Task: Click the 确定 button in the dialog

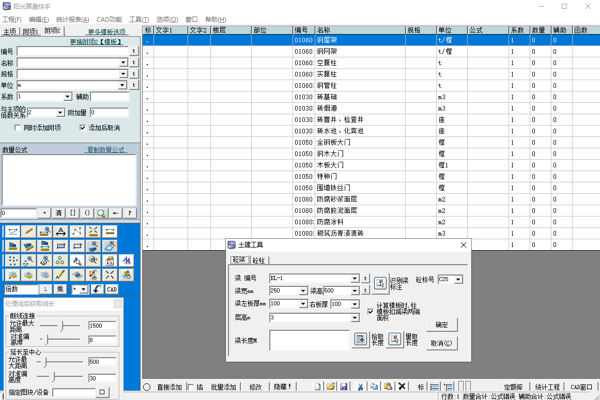Action: pos(442,325)
